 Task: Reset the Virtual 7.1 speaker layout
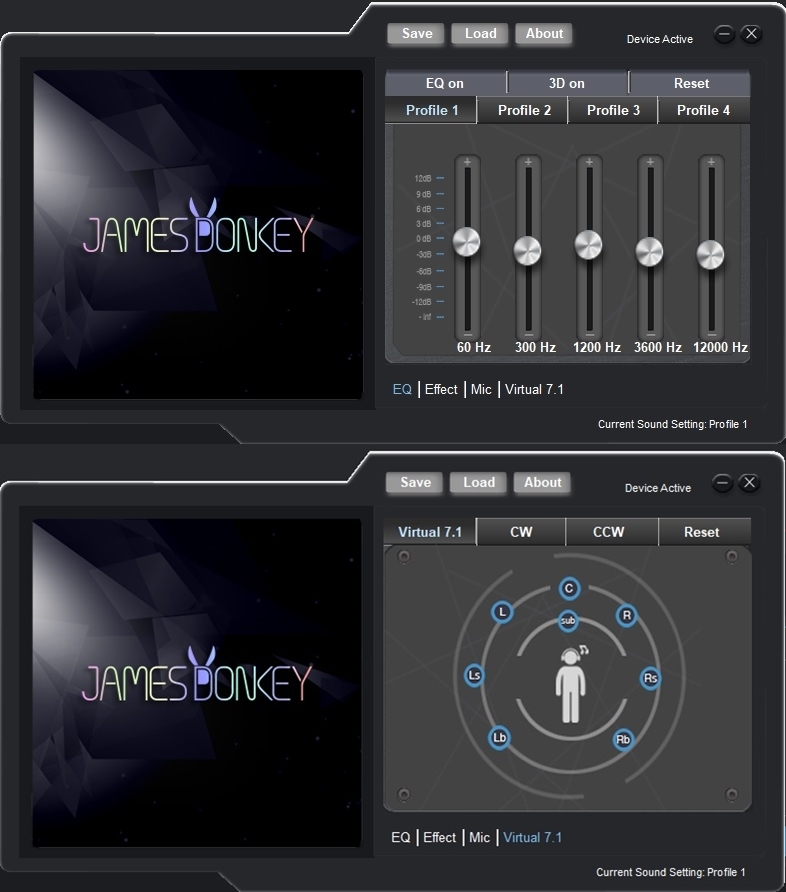tap(705, 532)
